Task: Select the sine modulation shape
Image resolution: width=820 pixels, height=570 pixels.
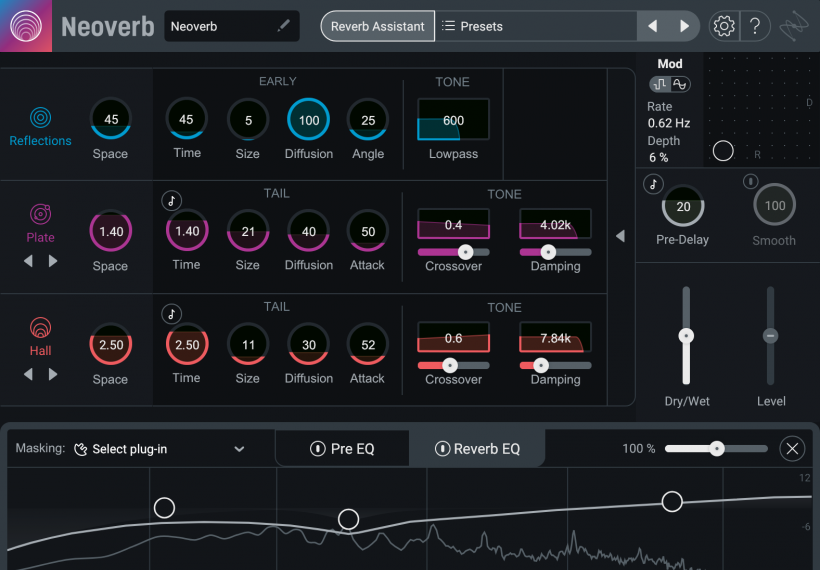Action: pyautogui.click(x=679, y=84)
